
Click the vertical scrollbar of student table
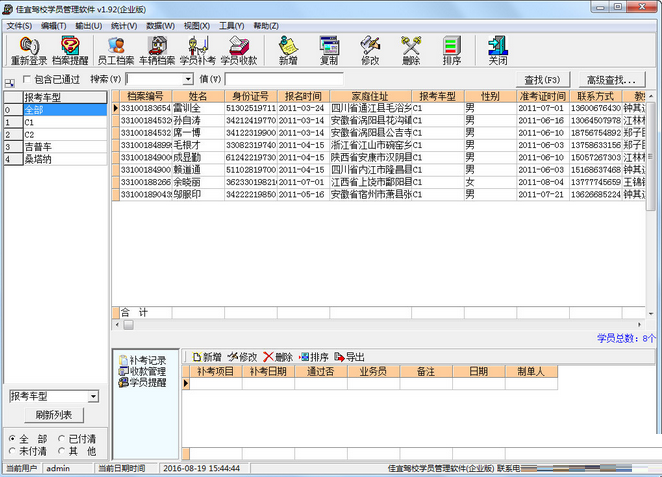pos(650,156)
